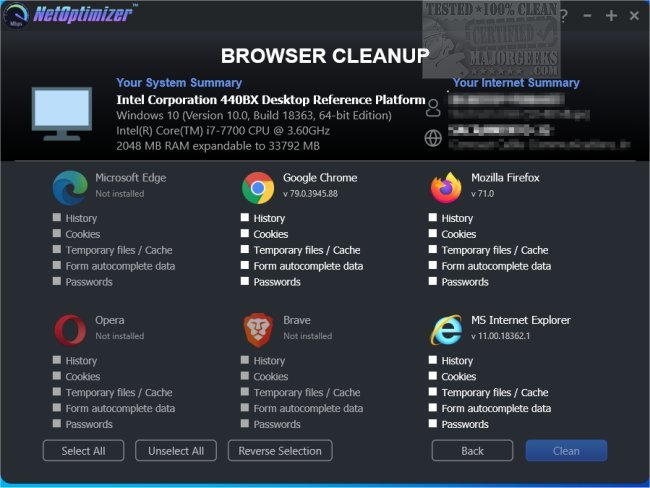Click the 2048 MB RAM line

tap(218, 146)
